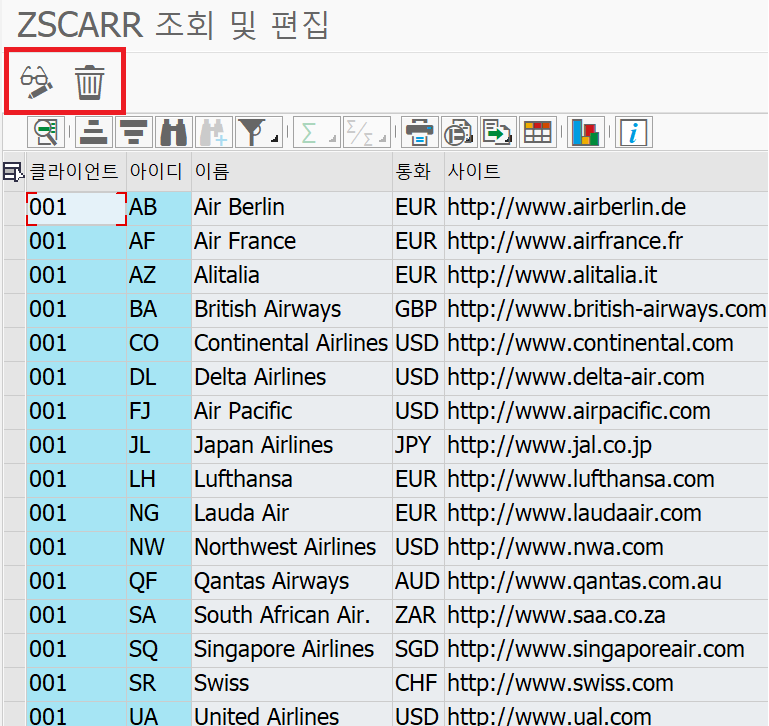The image size is (769, 726).
Task: Click the Air France name cell
Action: [x=292, y=242]
